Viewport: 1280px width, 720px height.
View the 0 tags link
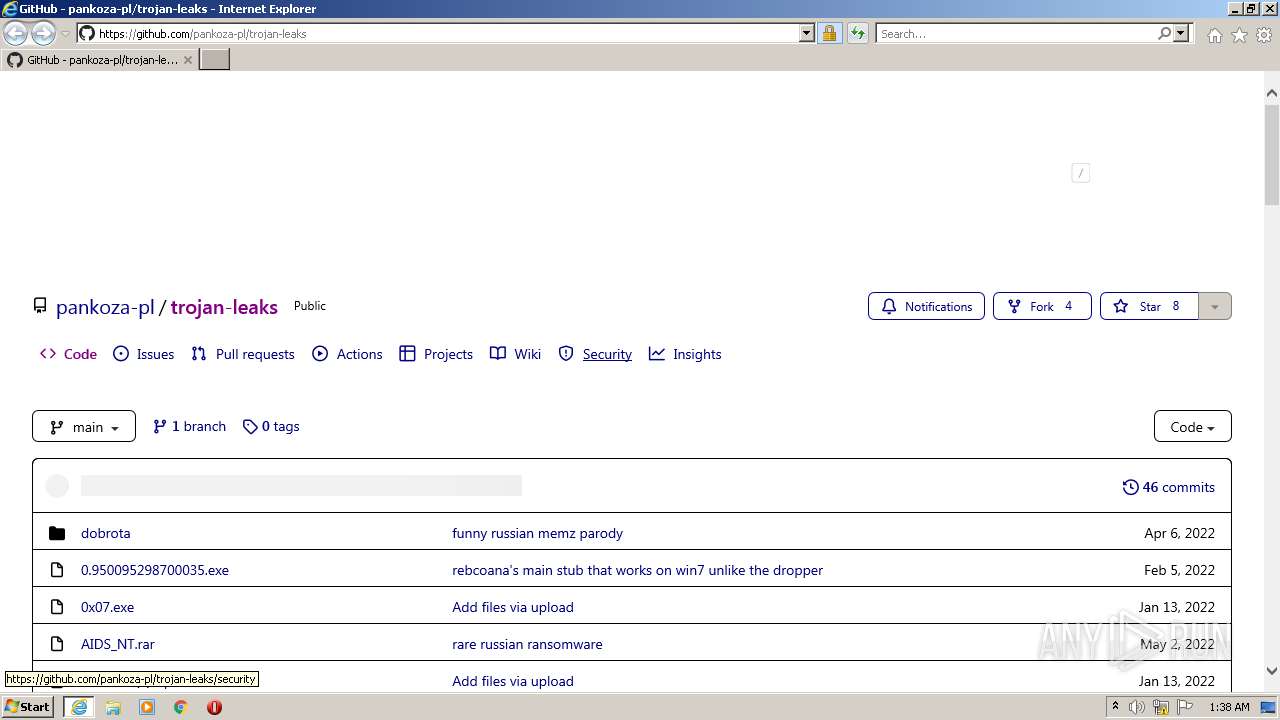click(x=271, y=426)
